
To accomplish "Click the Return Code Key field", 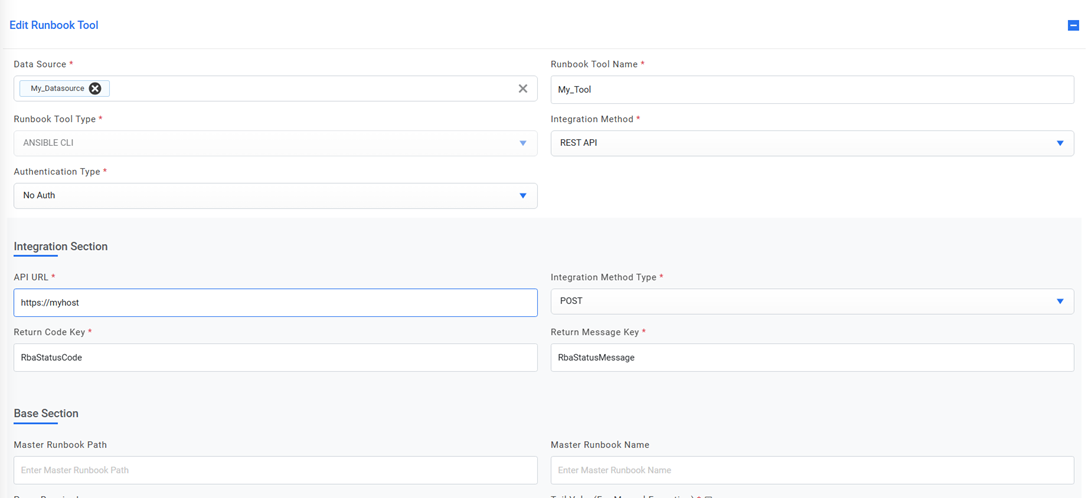I will (x=275, y=357).
